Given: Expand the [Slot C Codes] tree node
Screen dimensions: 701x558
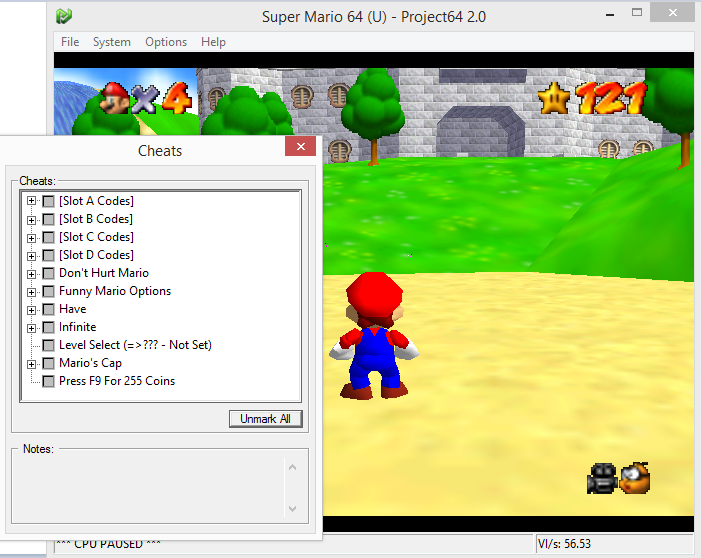Looking at the screenshot, I should coord(31,238).
